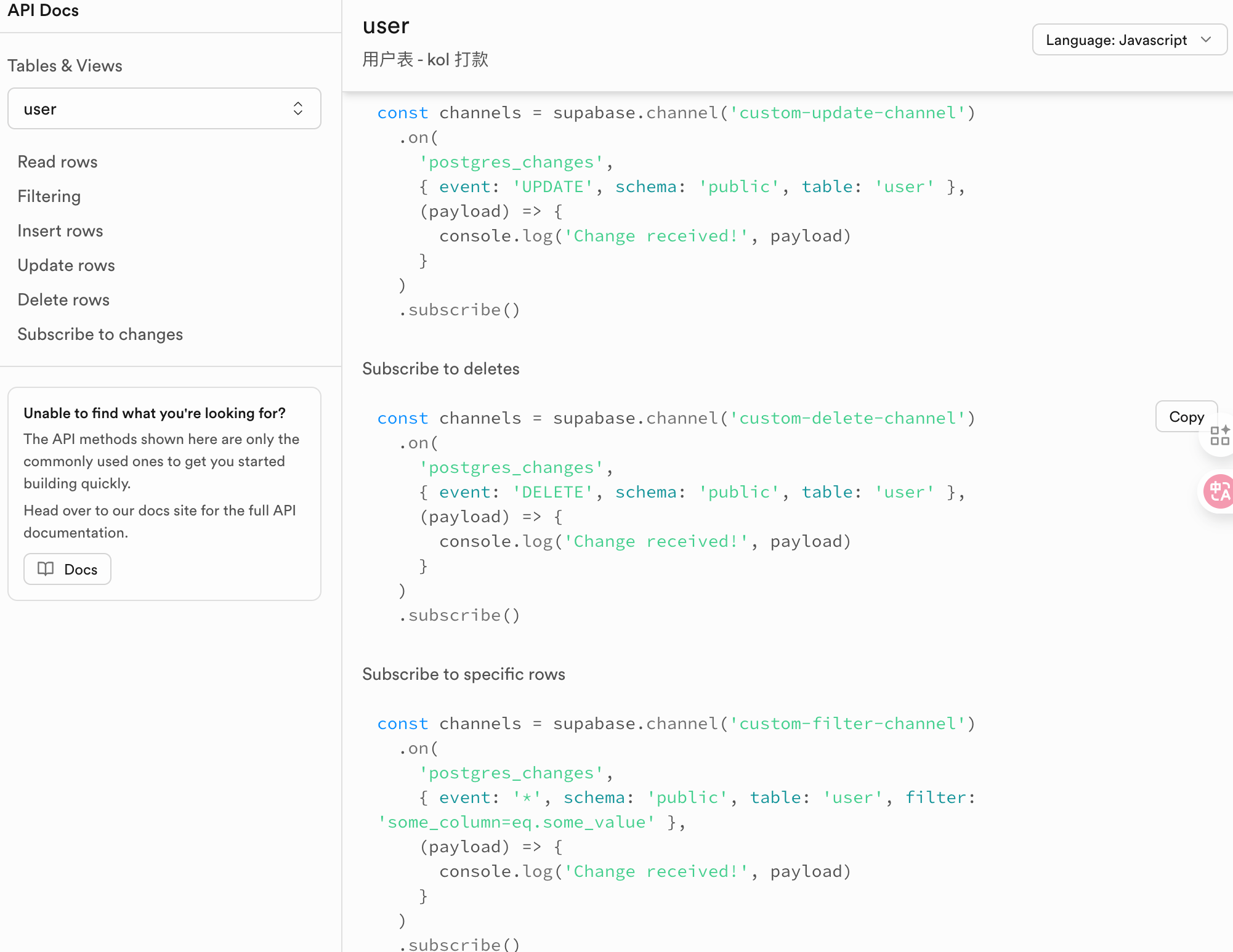Open the user table selector dropdown
This screenshot has width=1233, height=952.
164,109
